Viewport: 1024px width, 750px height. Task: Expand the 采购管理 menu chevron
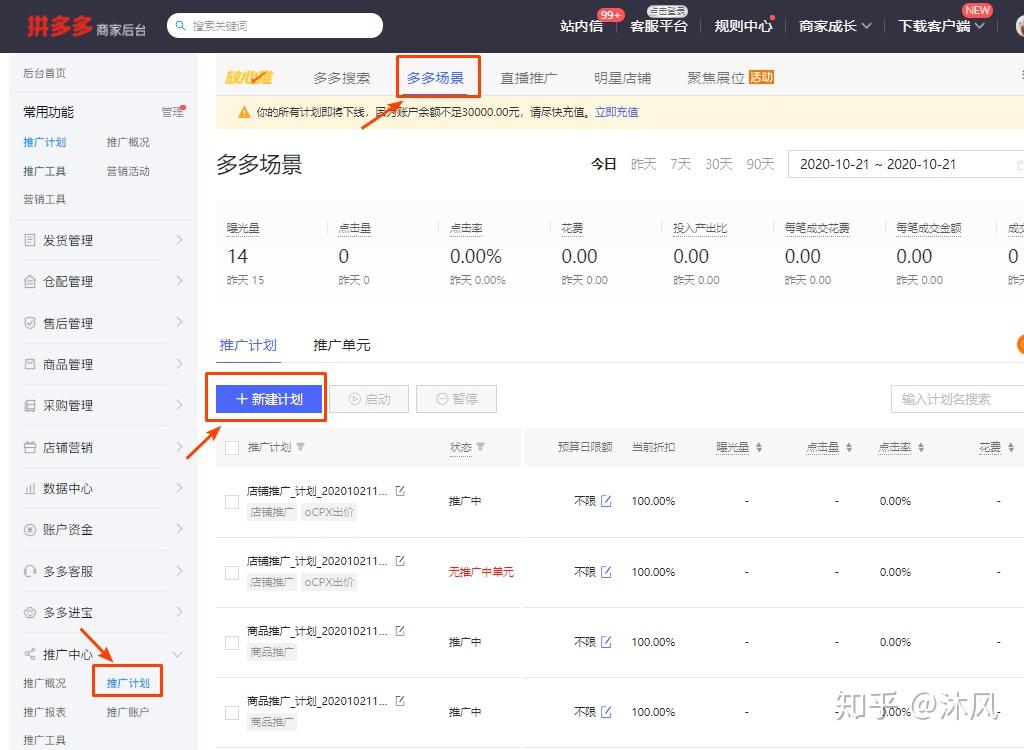(x=180, y=405)
